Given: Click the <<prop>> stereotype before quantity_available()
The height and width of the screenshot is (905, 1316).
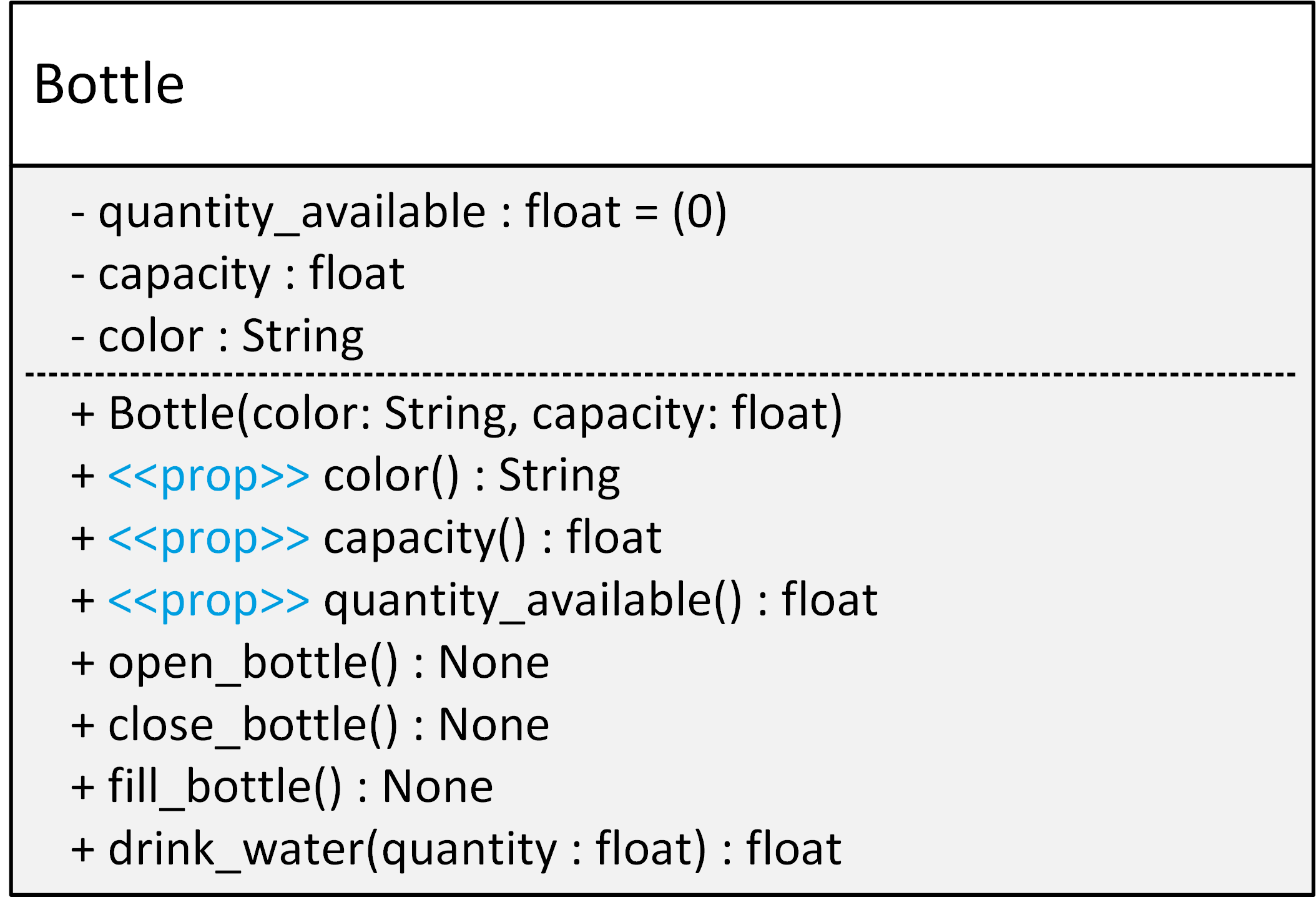Looking at the screenshot, I should (209, 602).
